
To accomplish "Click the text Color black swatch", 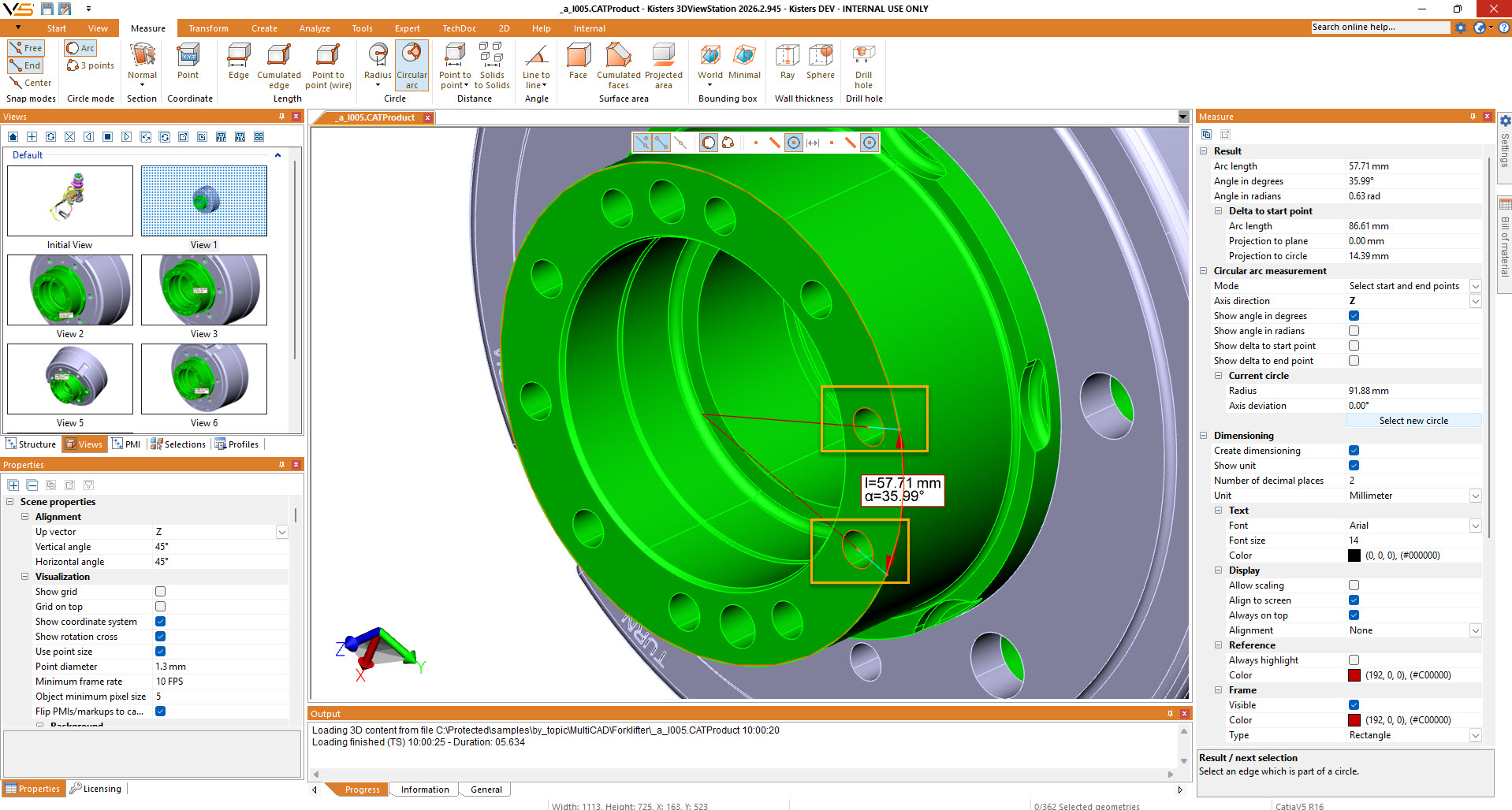I will coord(1354,555).
